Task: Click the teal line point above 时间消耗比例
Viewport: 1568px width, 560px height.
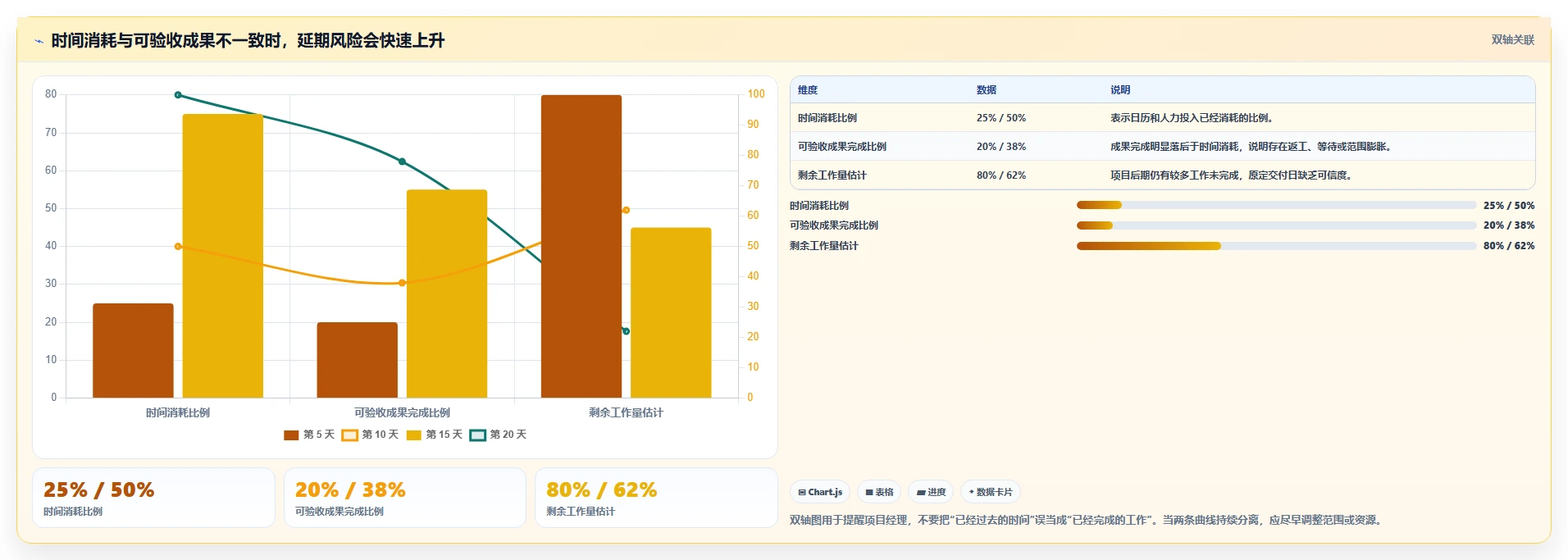Action: tap(178, 95)
